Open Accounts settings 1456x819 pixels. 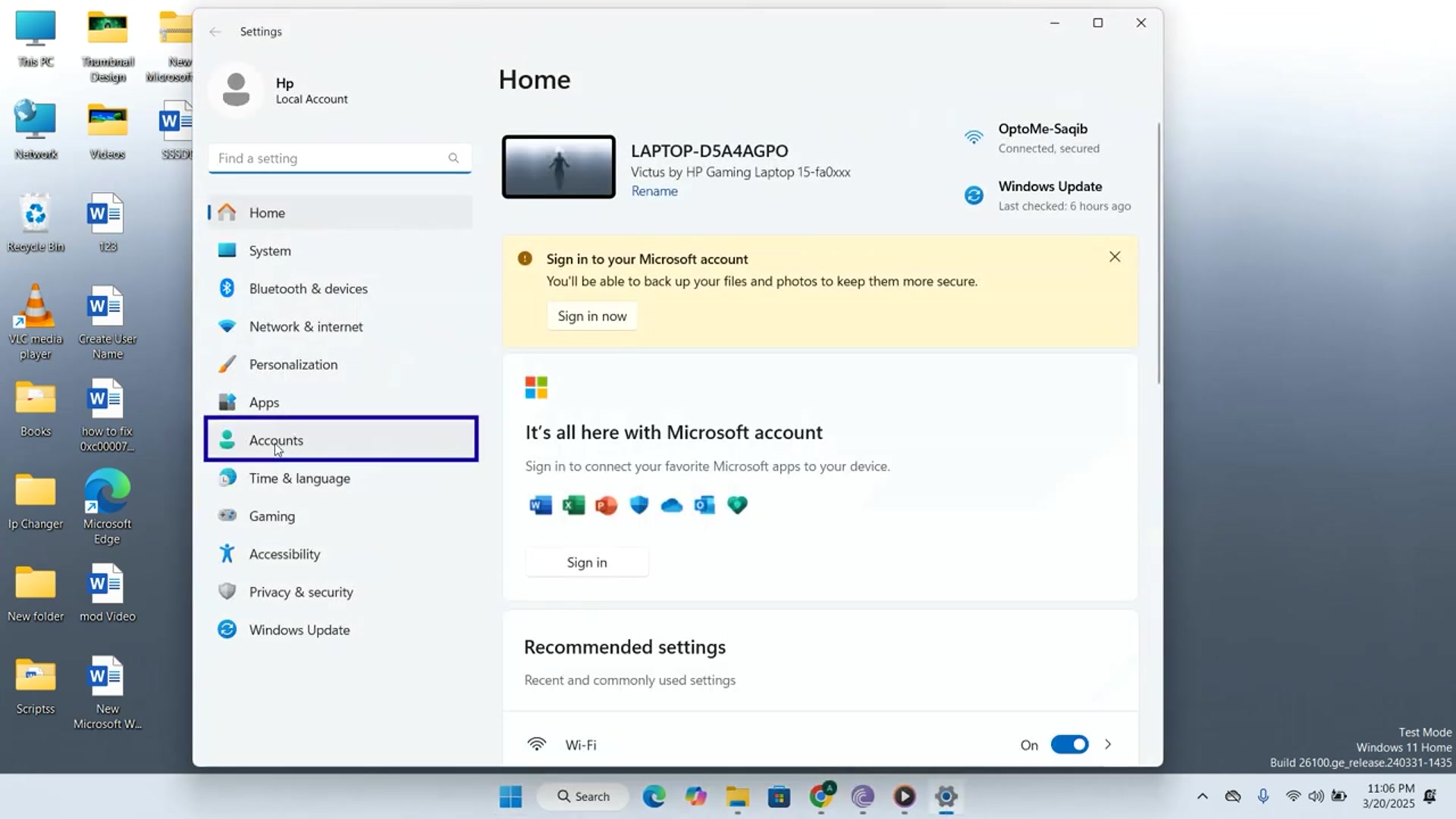coord(340,440)
